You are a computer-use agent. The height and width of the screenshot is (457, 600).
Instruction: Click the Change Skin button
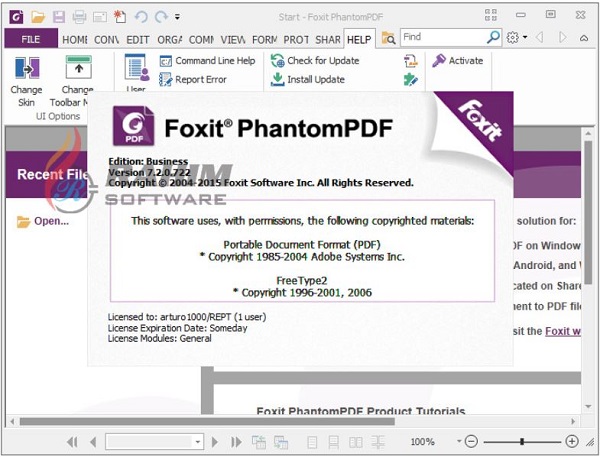[26, 82]
